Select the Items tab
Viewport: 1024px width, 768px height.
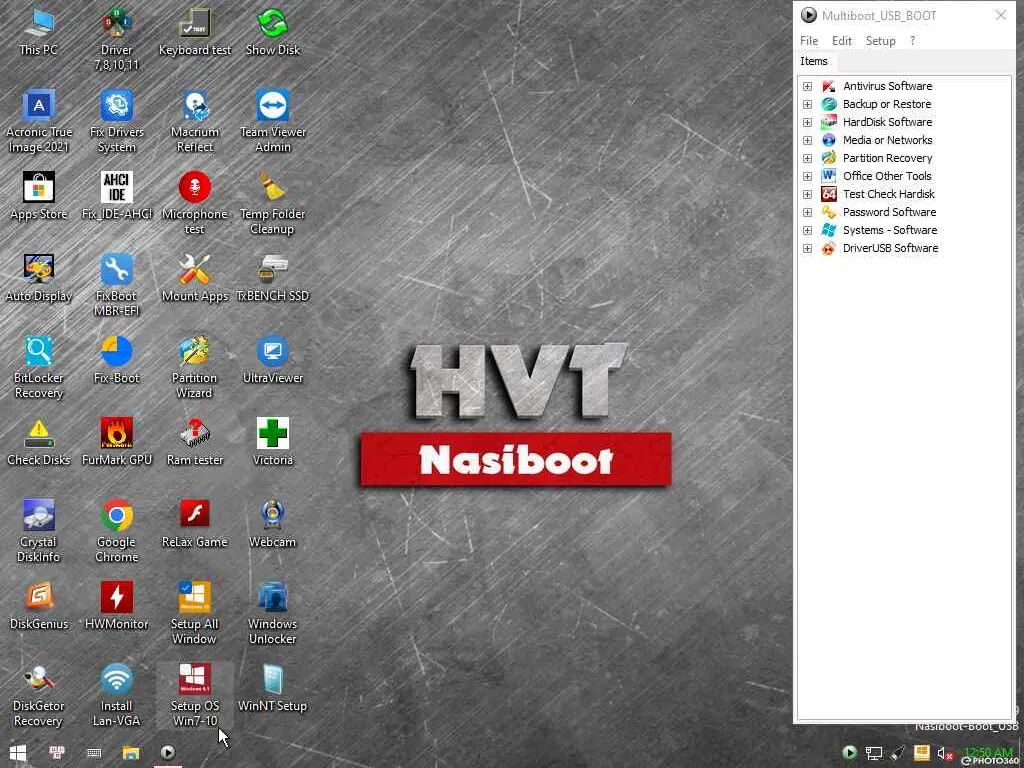click(814, 61)
